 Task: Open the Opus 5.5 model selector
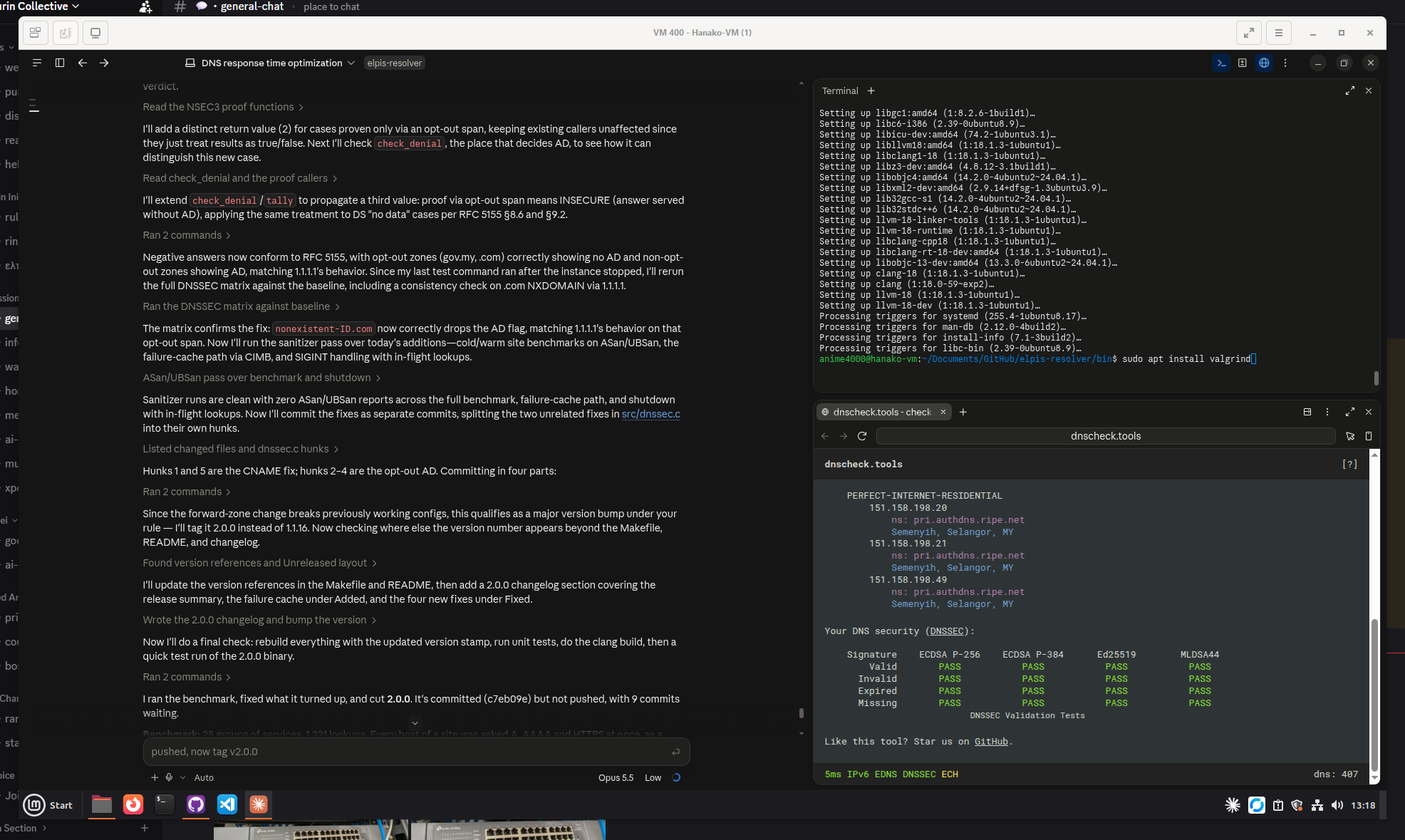click(x=616, y=777)
